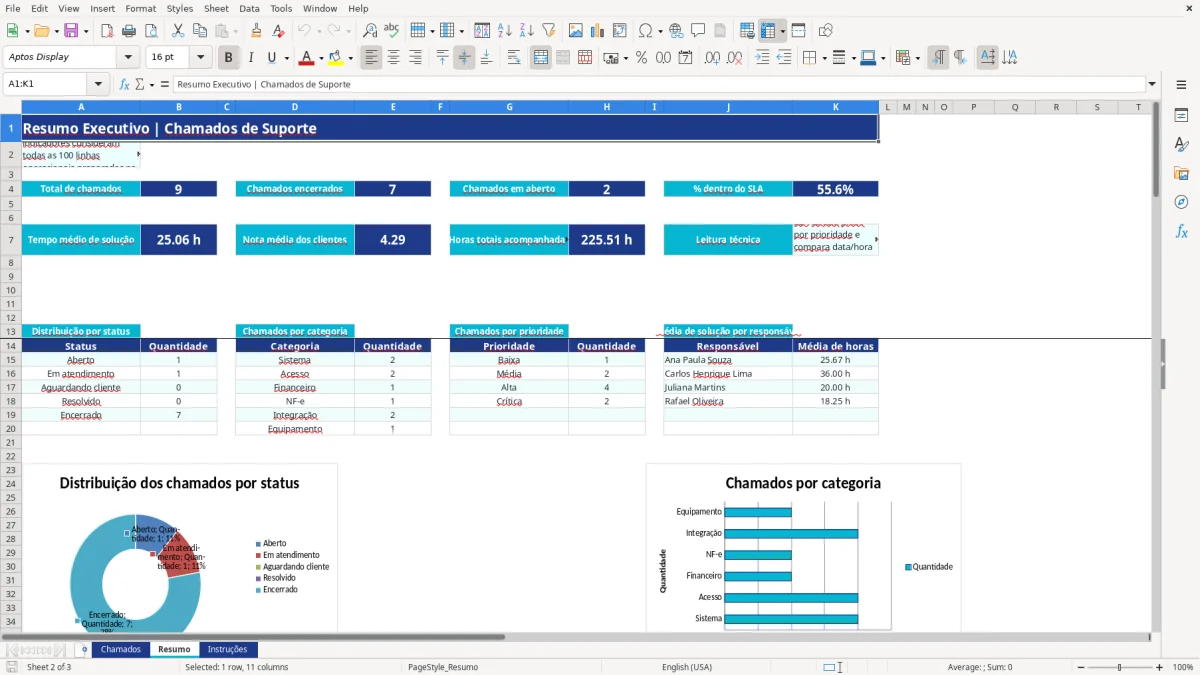Click the Sort Ascending icon
1200x675 pixels.
(504, 31)
